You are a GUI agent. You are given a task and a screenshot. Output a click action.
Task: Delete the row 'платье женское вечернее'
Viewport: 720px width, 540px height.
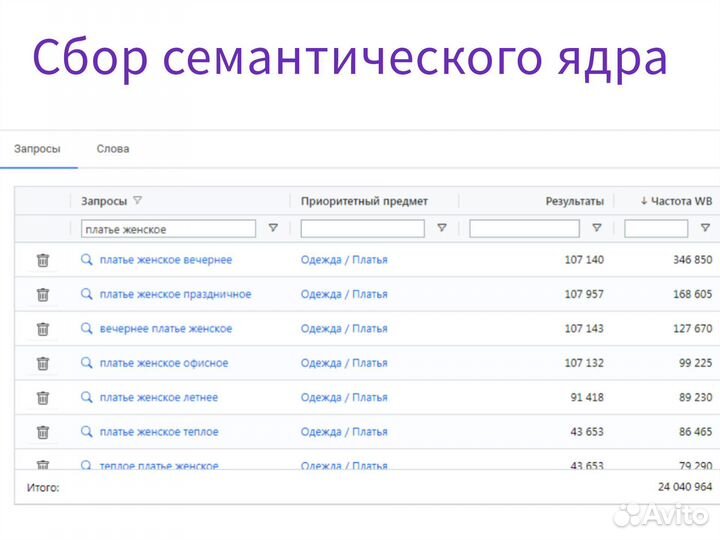pyautogui.click(x=43, y=260)
